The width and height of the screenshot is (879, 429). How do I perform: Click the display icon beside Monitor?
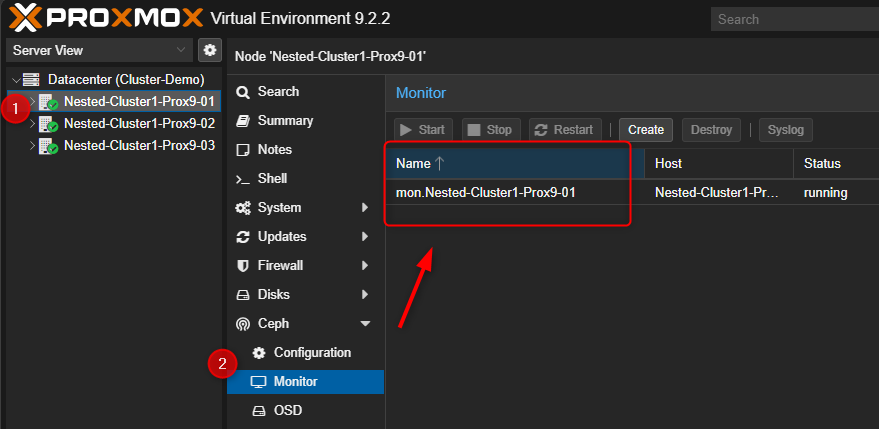[258, 382]
